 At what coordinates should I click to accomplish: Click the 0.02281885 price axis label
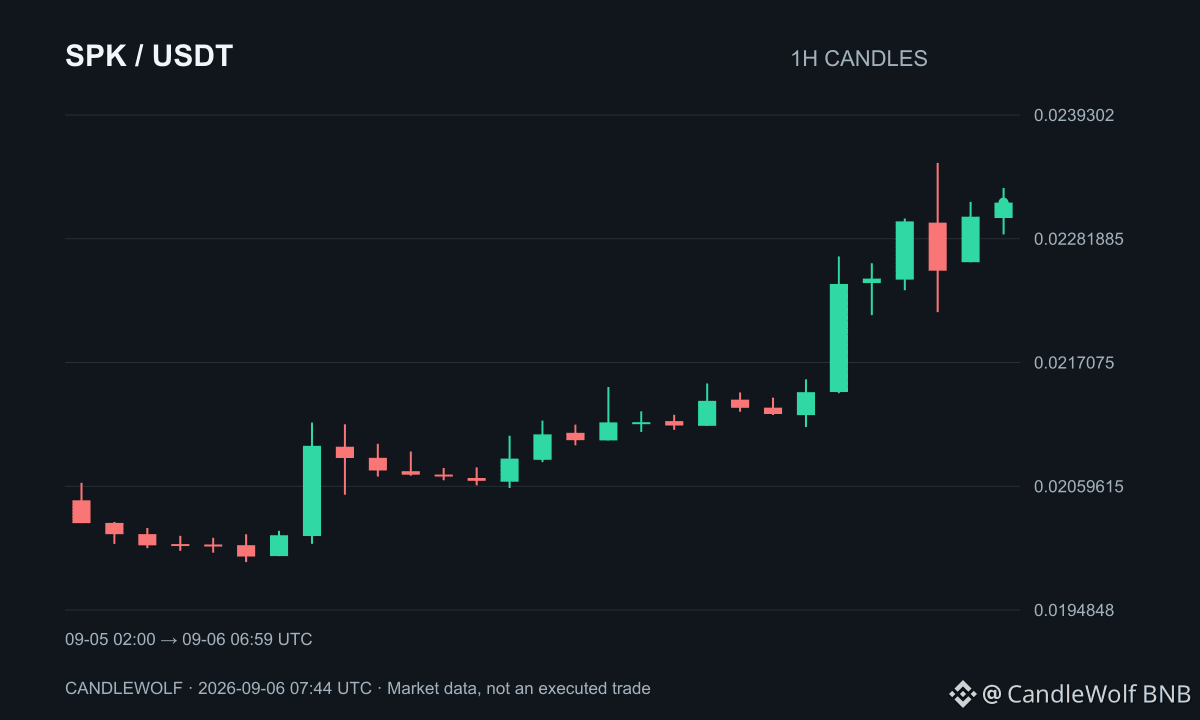tap(1078, 239)
